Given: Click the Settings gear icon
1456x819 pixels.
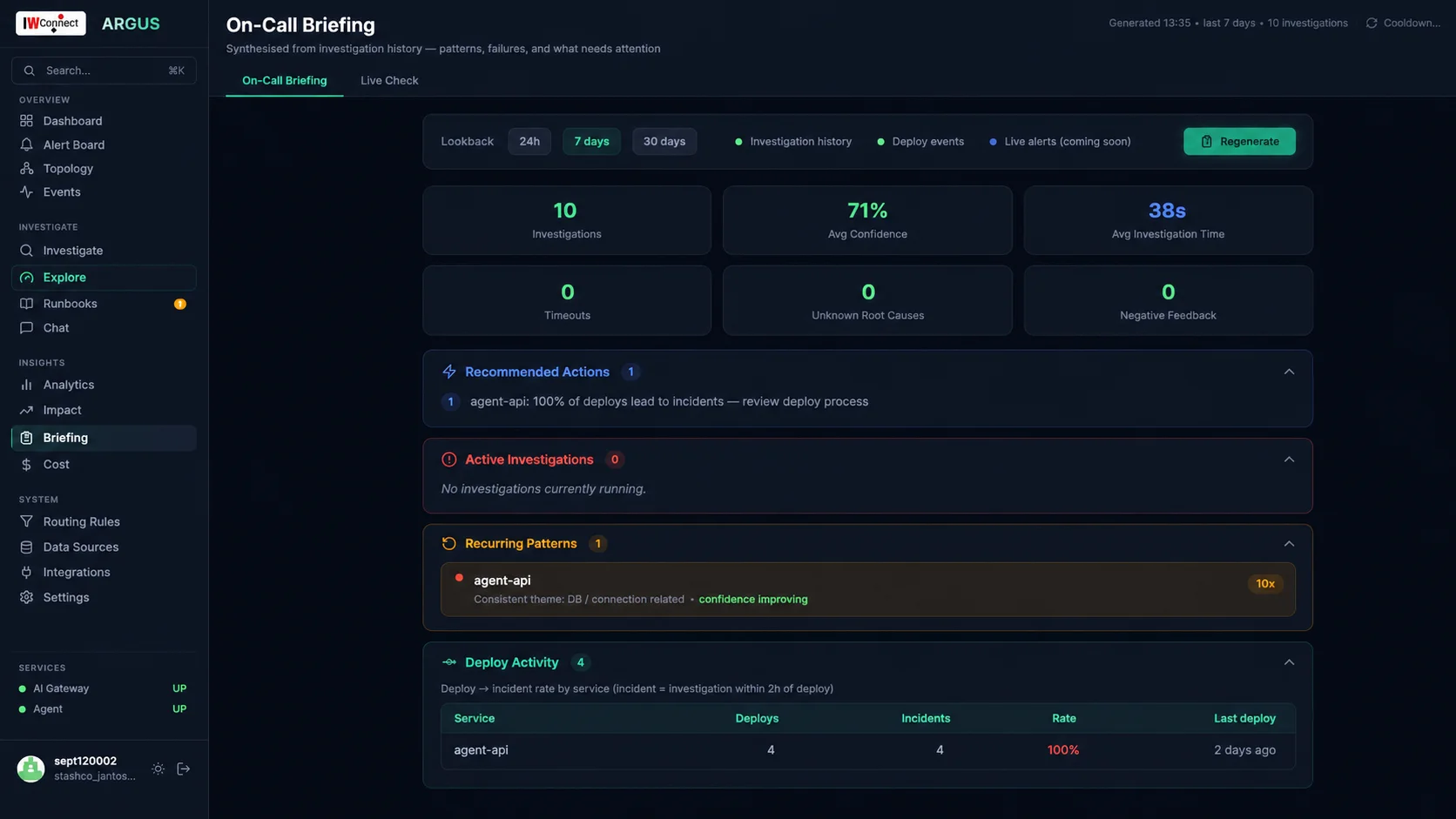Looking at the screenshot, I should (26, 598).
